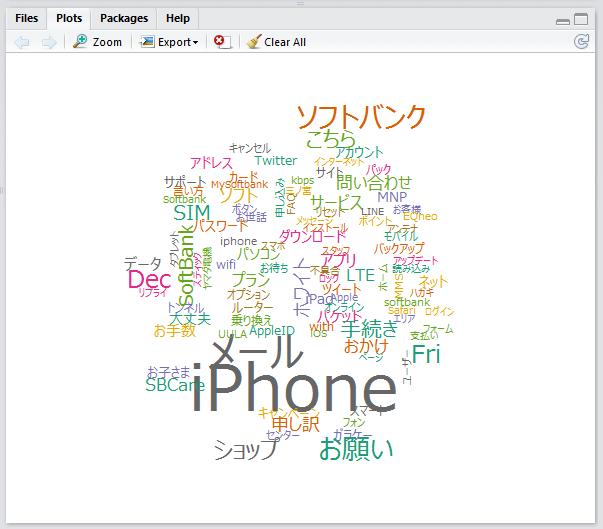Click the word LINE in the plot
603x529 pixels.
point(372,212)
